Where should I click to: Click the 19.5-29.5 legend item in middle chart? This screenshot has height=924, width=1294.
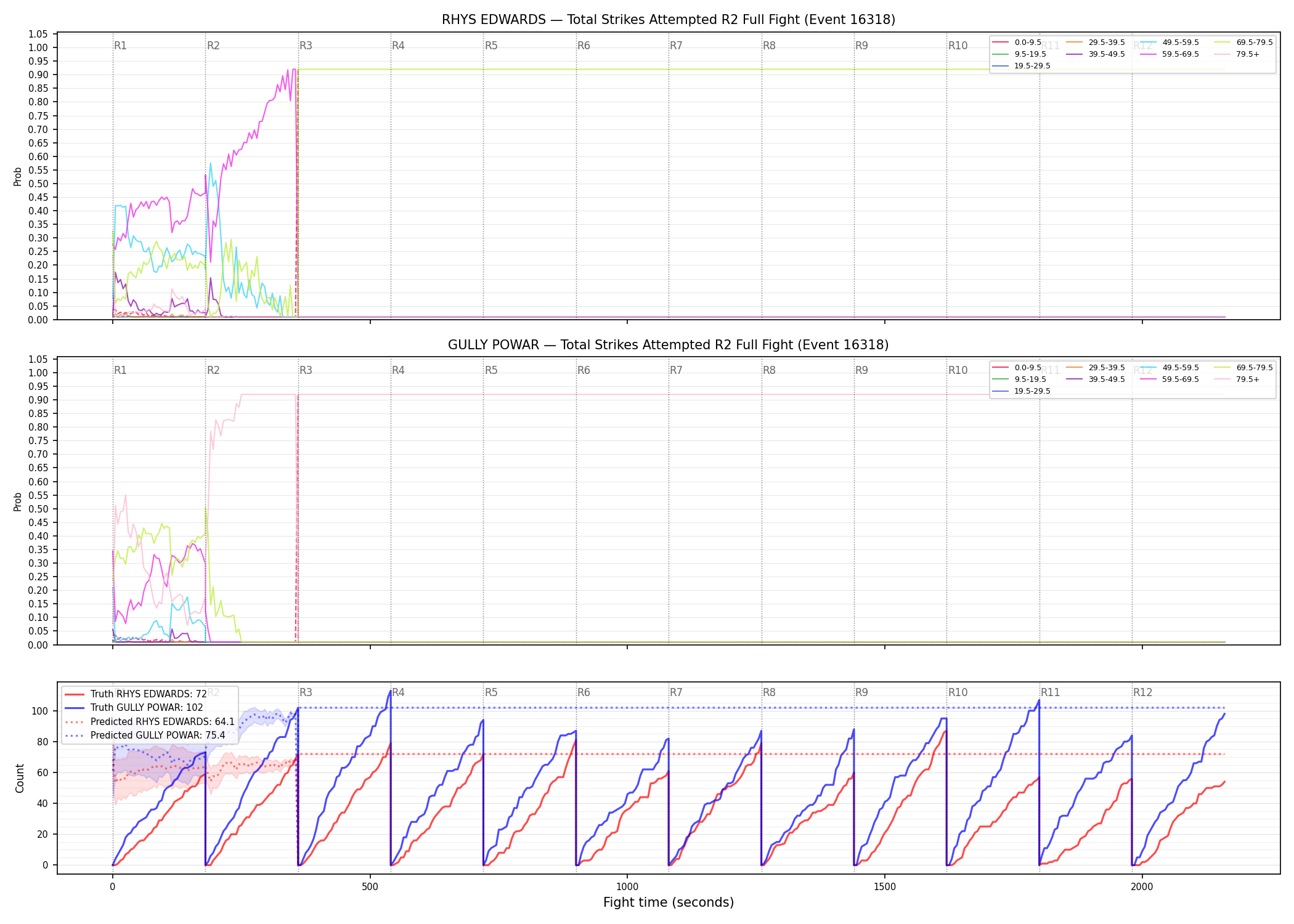tap(1022, 391)
